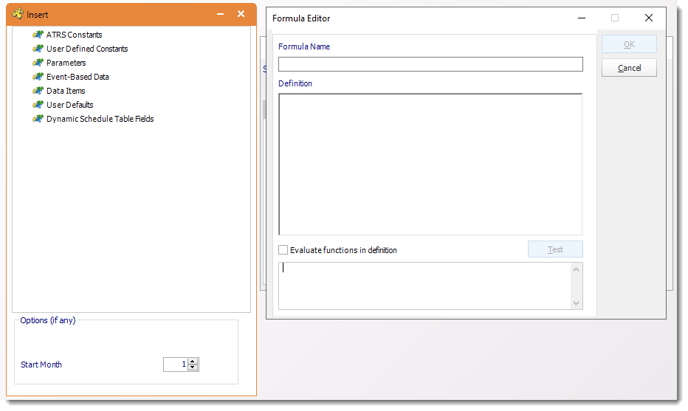
Task: Select User Defined Constants in the tree
Action: click(x=87, y=49)
